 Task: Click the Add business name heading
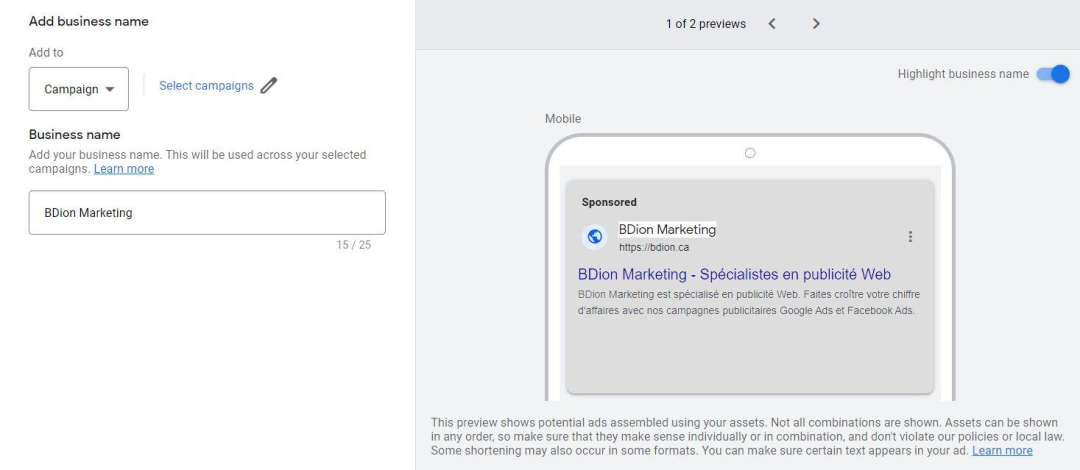[89, 21]
